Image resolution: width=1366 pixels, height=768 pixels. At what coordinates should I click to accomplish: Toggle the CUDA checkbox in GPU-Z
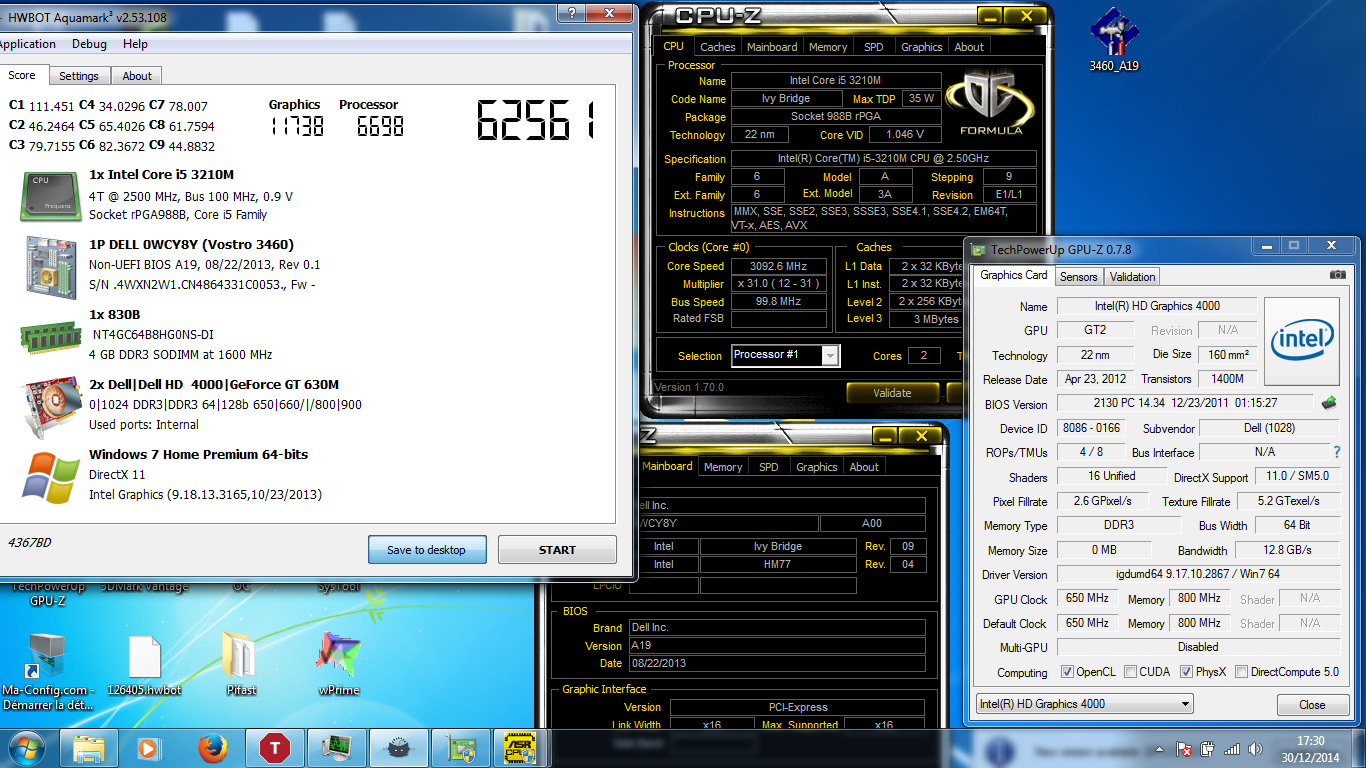point(1130,672)
